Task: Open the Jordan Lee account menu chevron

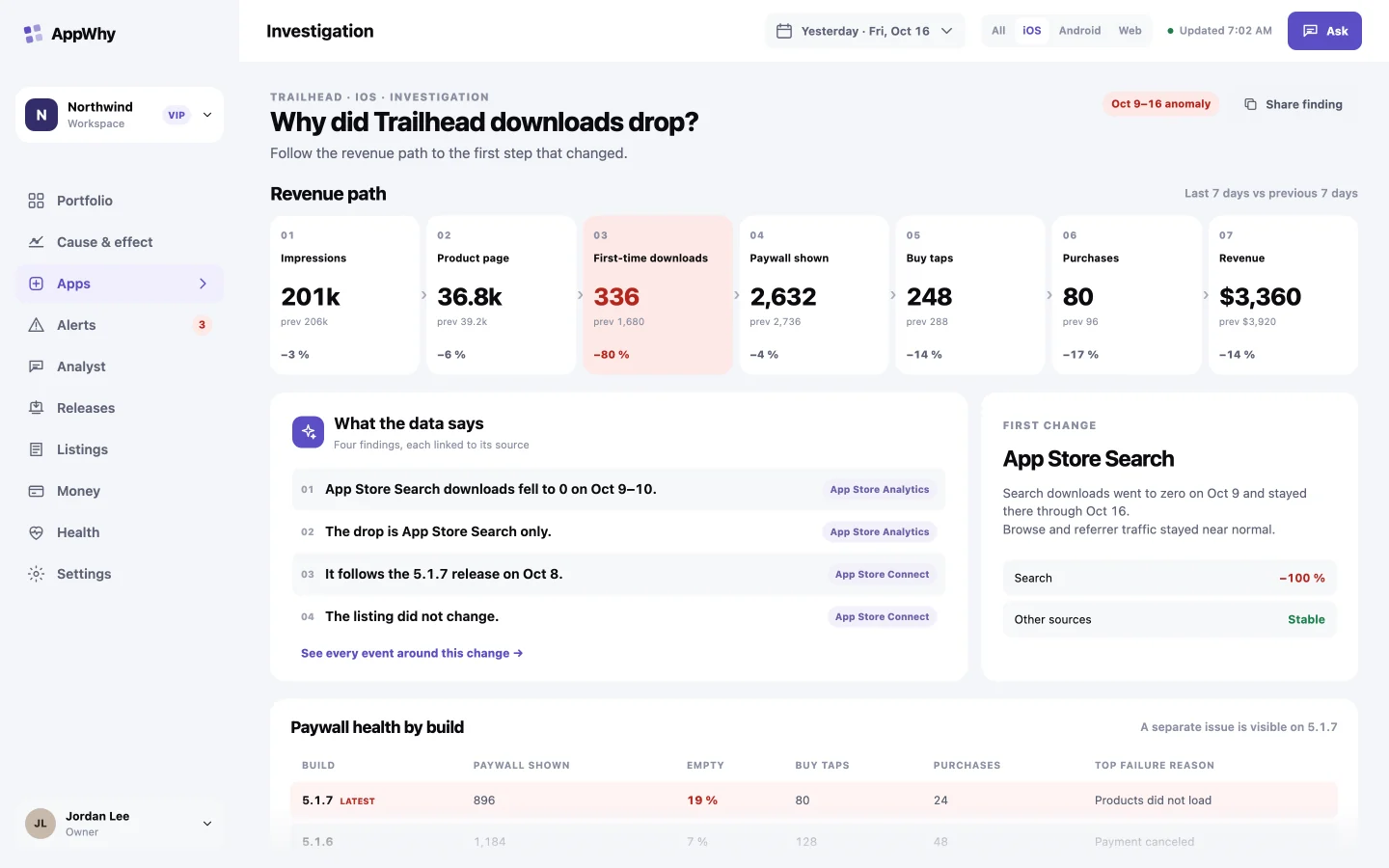Action: 207,824
